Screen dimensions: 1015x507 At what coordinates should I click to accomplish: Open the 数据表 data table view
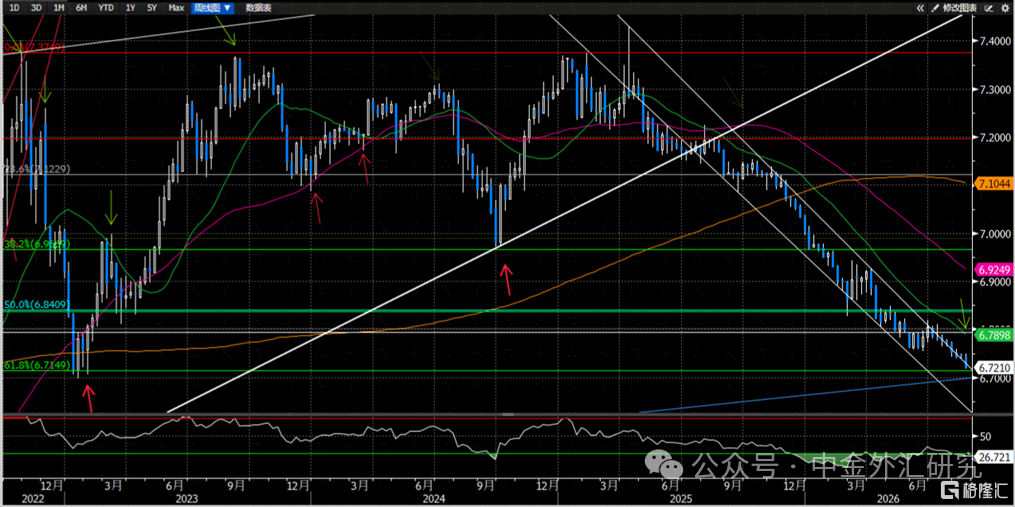click(x=259, y=8)
